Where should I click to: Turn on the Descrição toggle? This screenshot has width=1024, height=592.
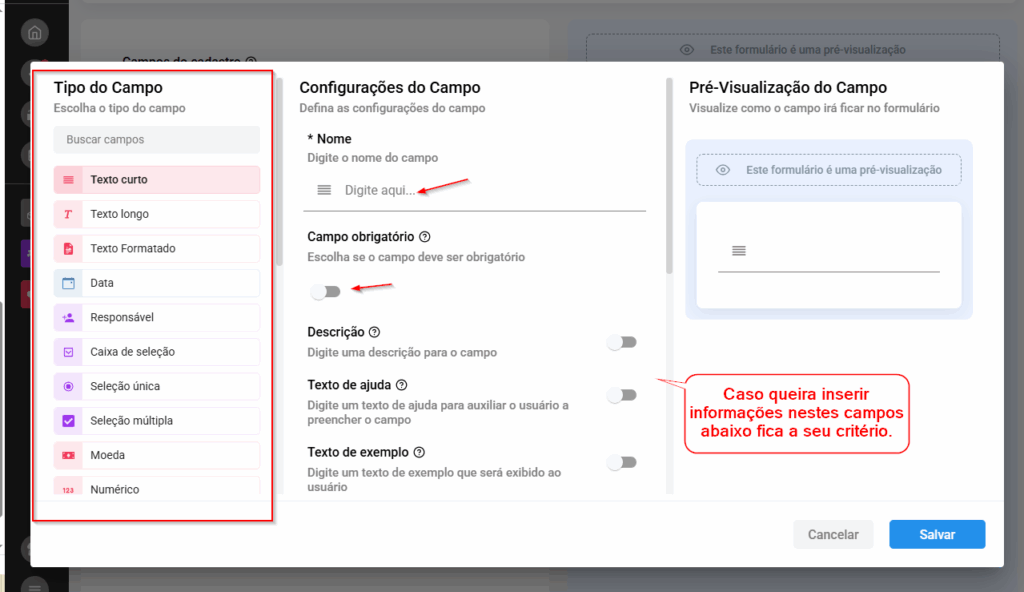tap(622, 342)
